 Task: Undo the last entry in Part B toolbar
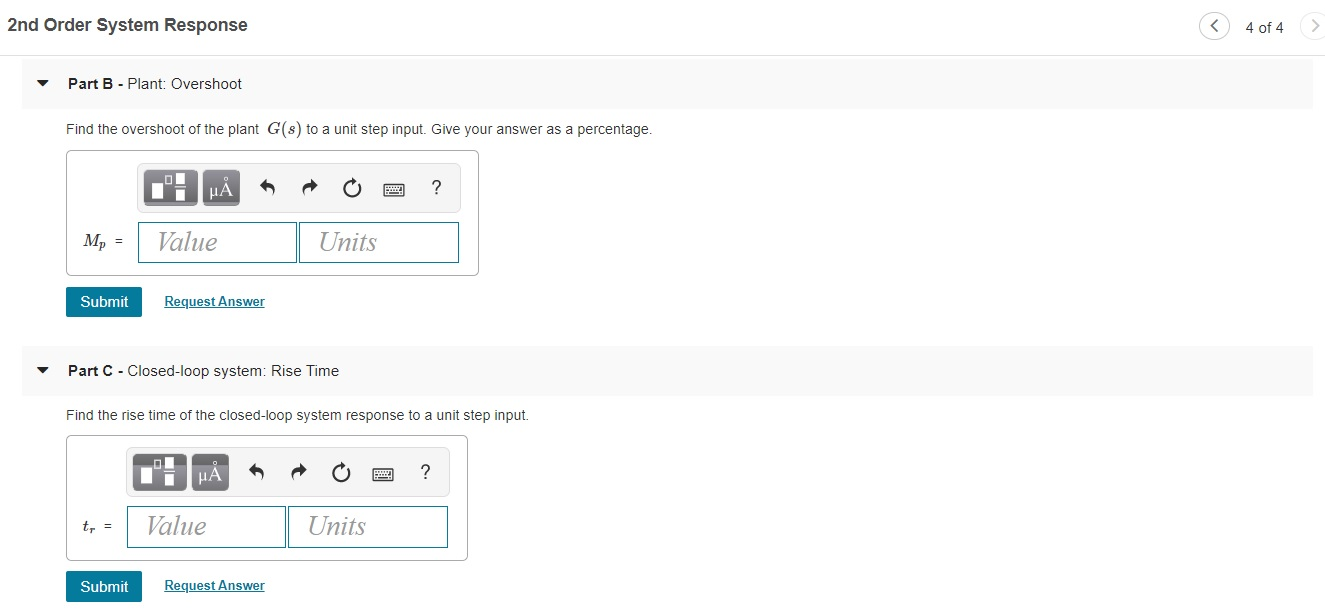(x=266, y=187)
